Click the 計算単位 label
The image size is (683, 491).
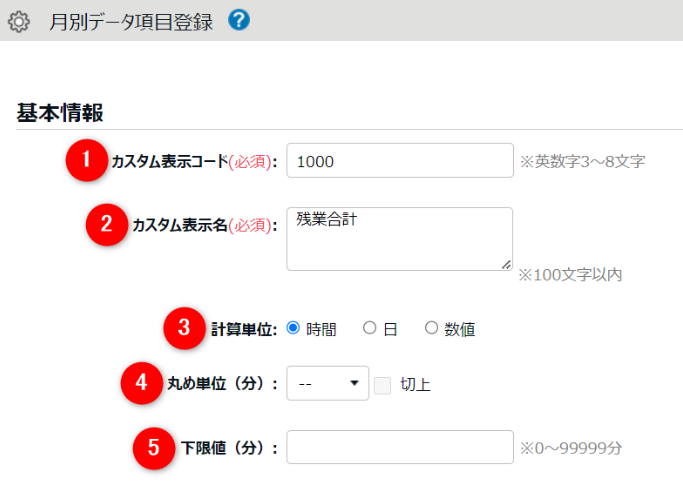point(244,328)
